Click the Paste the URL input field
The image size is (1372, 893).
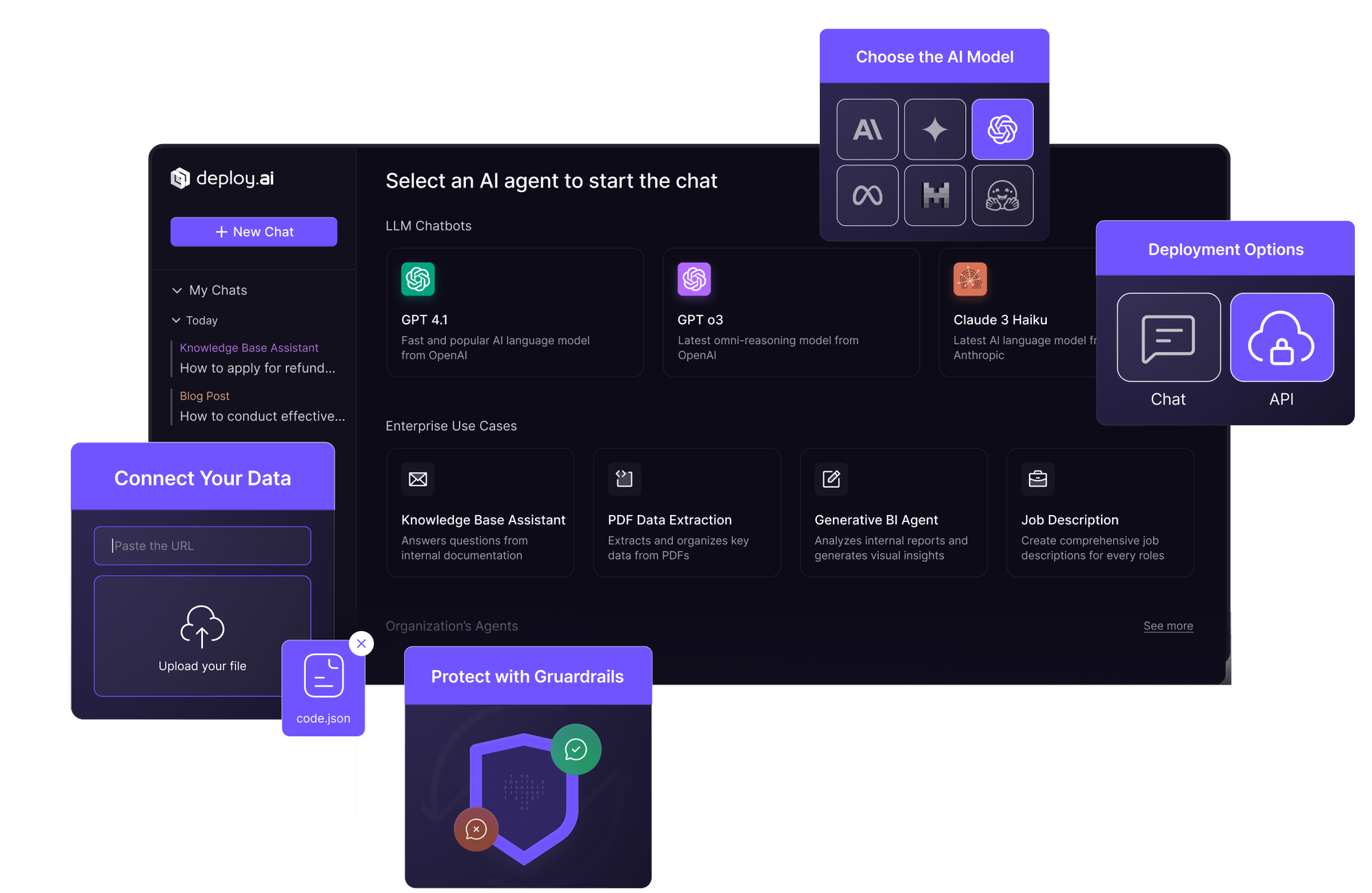tap(202, 545)
